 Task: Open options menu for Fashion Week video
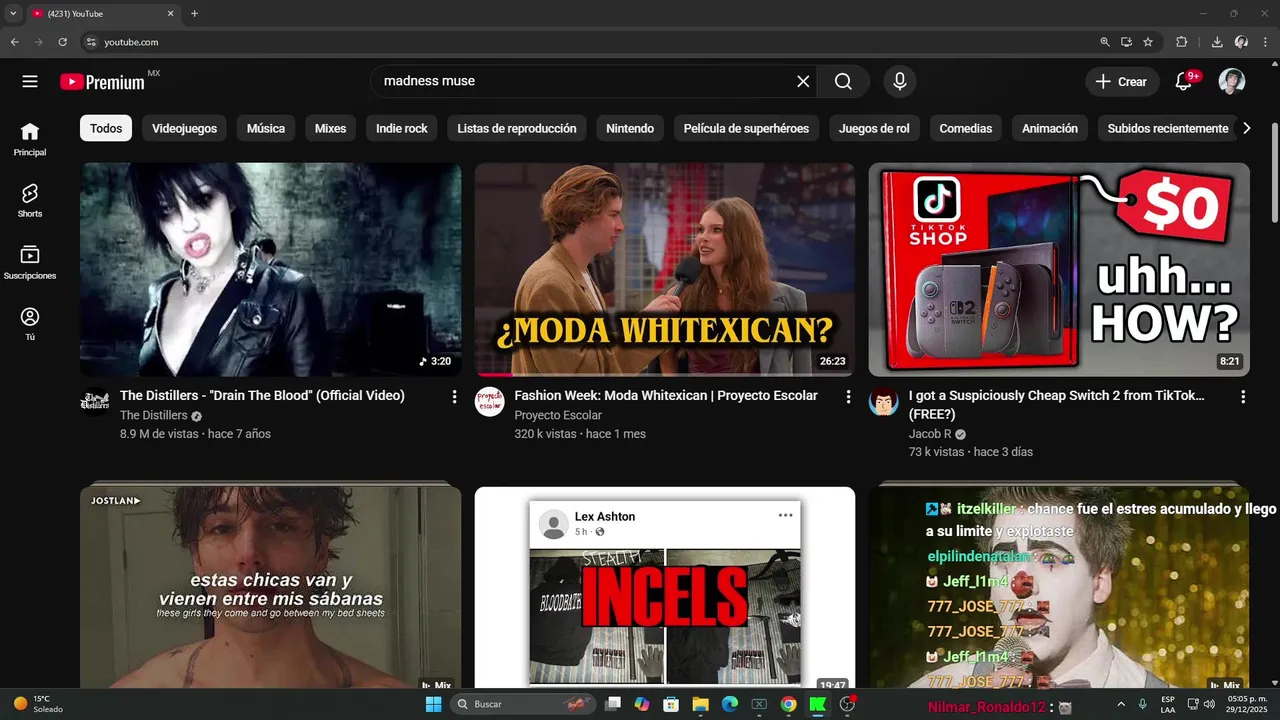click(x=849, y=397)
